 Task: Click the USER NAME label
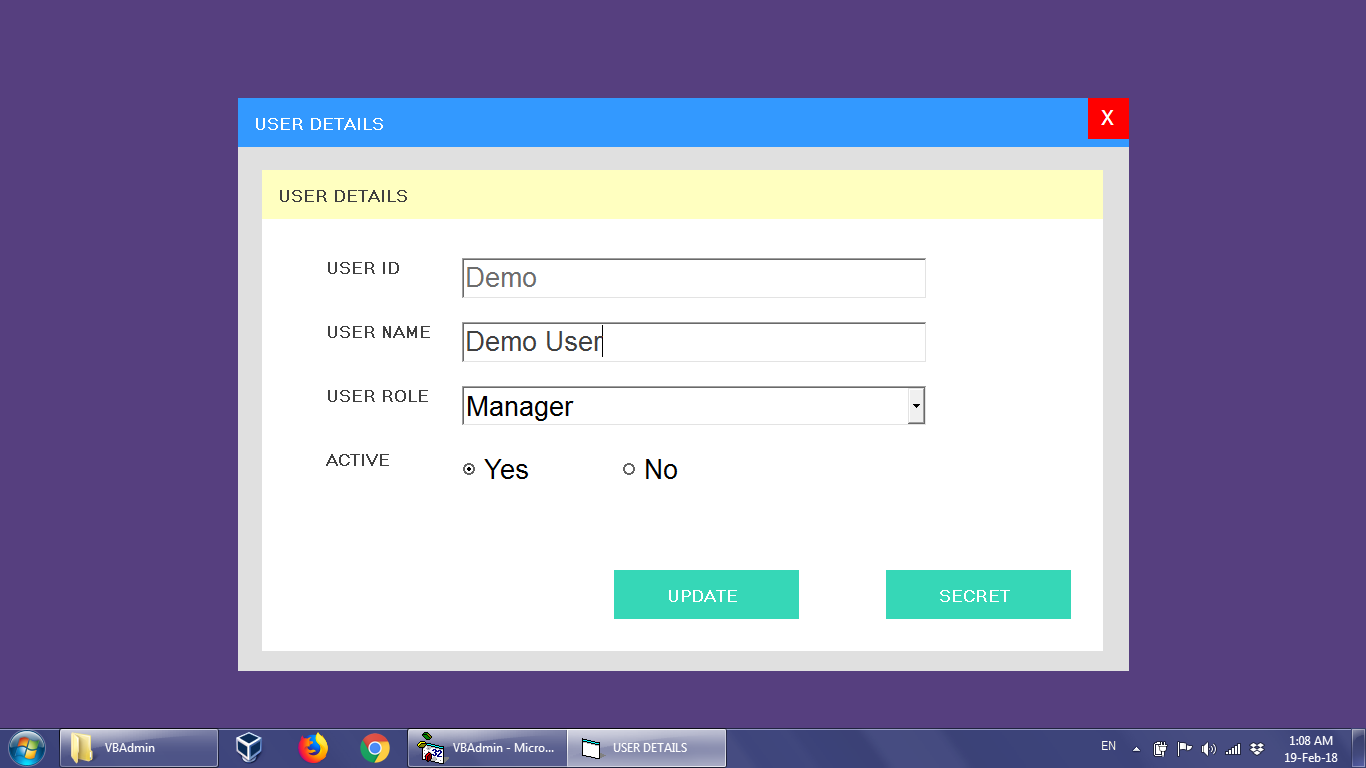click(x=378, y=332)
